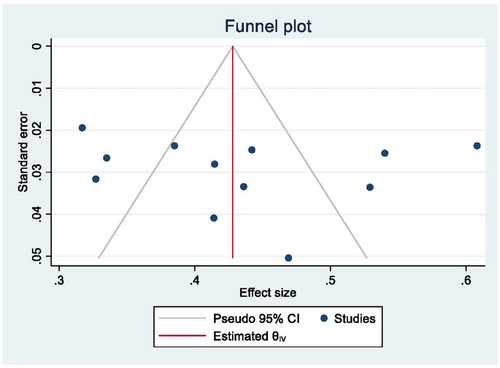This screenshot has height=368, width=500.
Task: Click the study dot just right of red line near .025
Action: tap(252, 150)
